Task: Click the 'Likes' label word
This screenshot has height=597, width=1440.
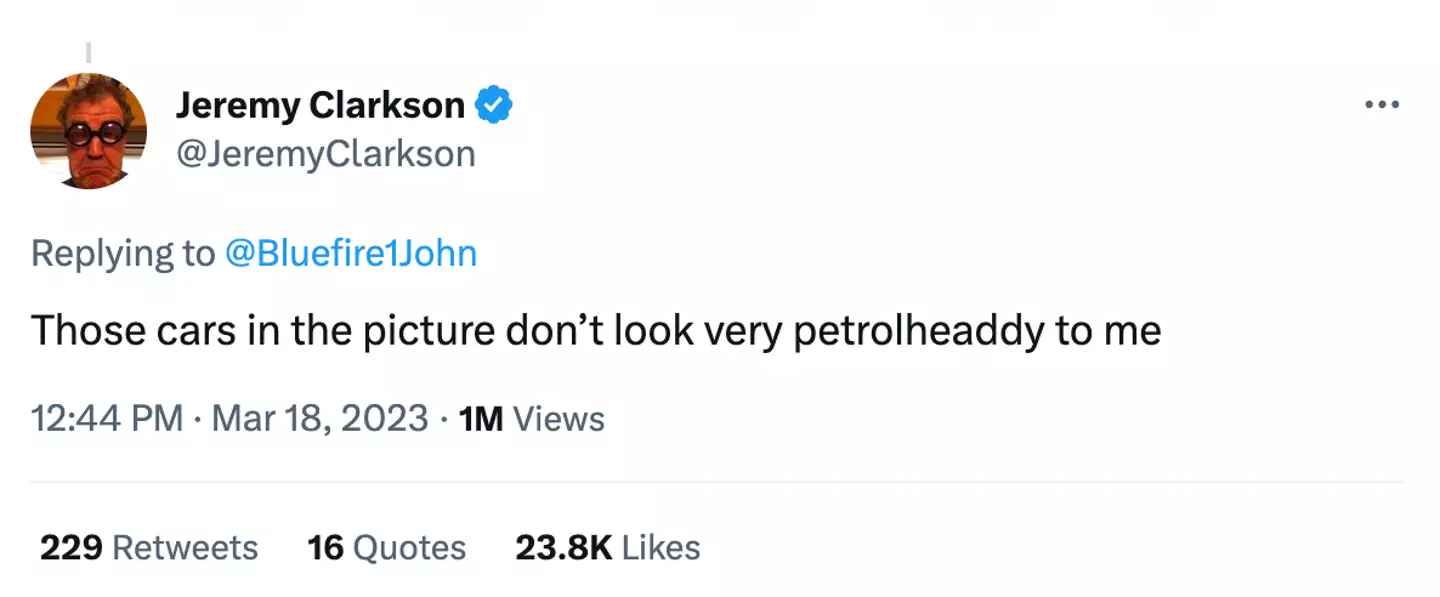Action: pos(661,548)
